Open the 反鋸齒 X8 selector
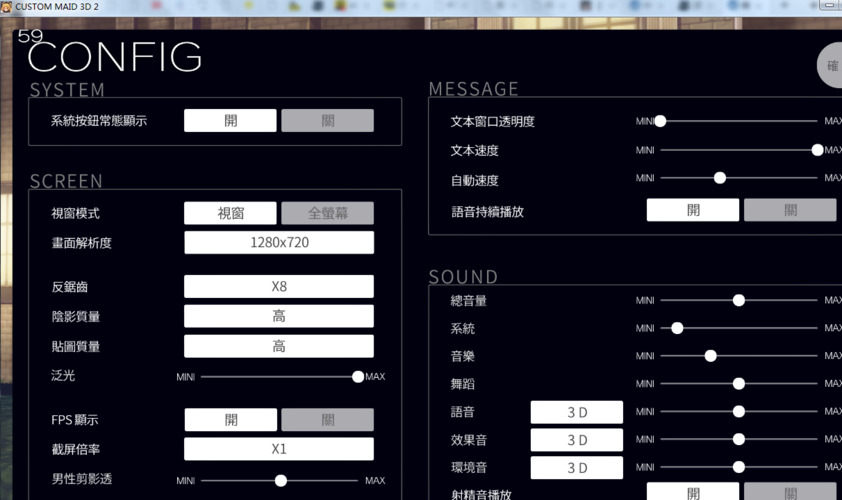Viewport: 842px width, 500px height. click(x=279, y=286)
